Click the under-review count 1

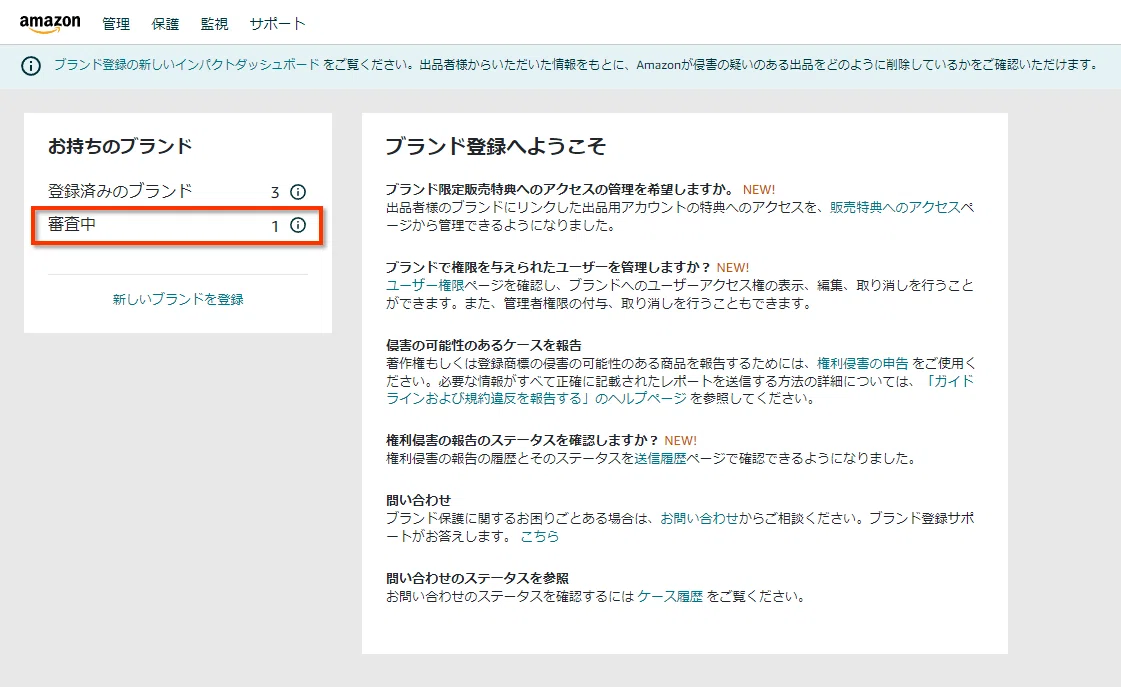point(275,226)
